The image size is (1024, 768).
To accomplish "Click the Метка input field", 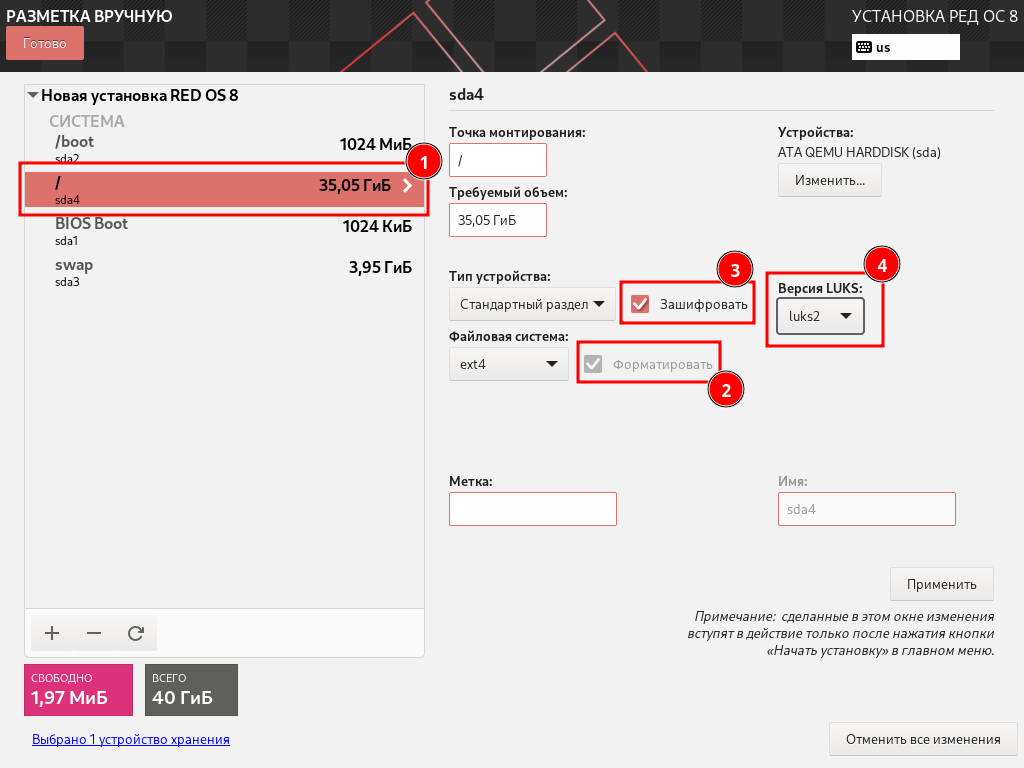I will [x=533, y=509].
